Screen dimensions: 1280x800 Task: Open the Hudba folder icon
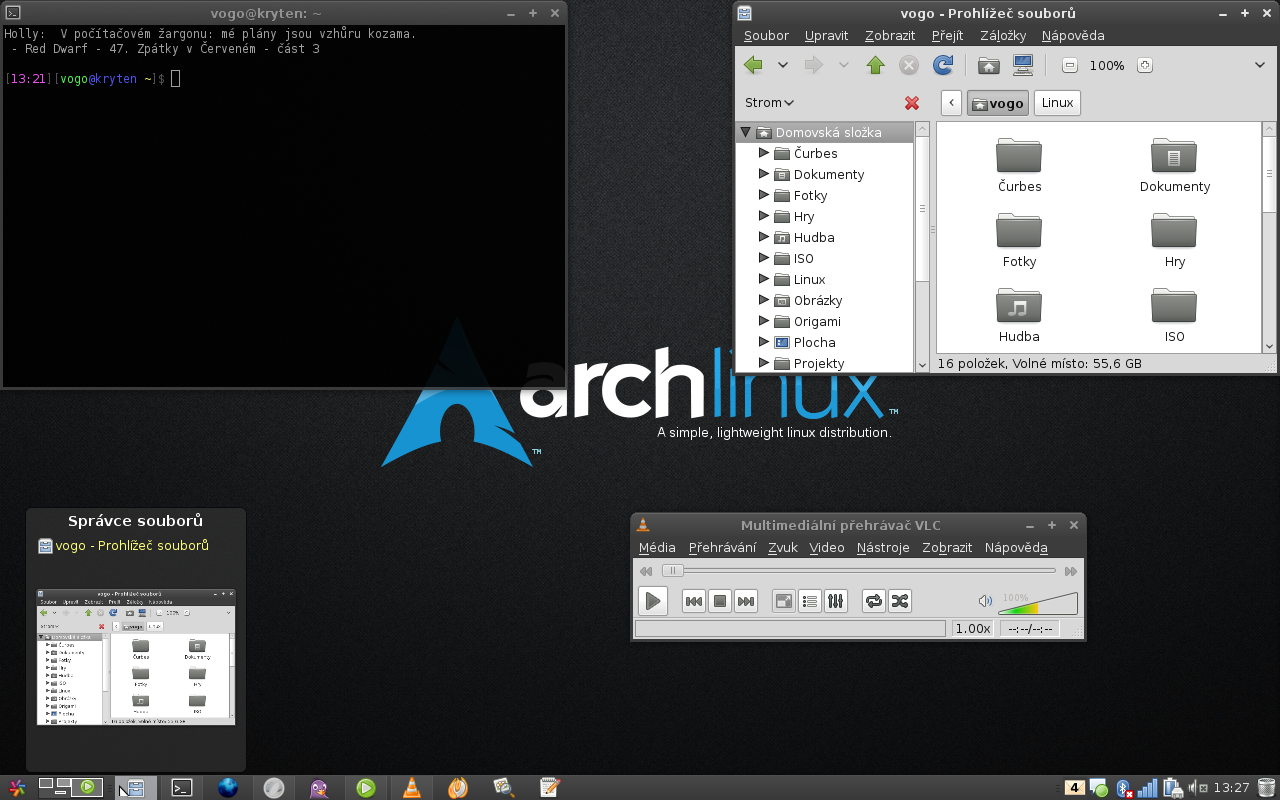(1019, 306)
